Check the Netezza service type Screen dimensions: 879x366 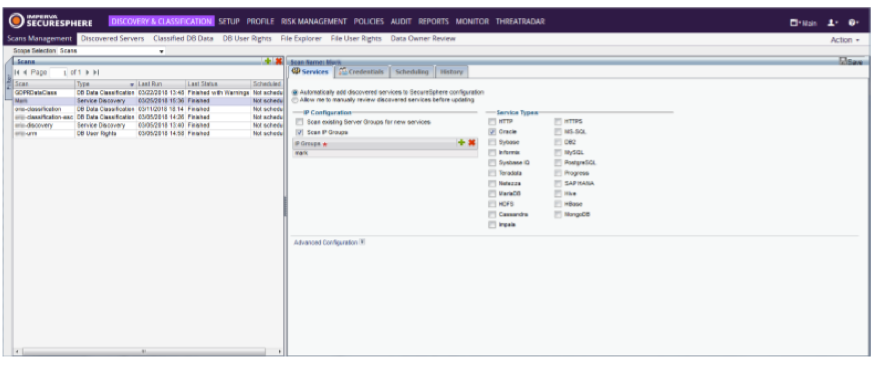pos(492,183)
